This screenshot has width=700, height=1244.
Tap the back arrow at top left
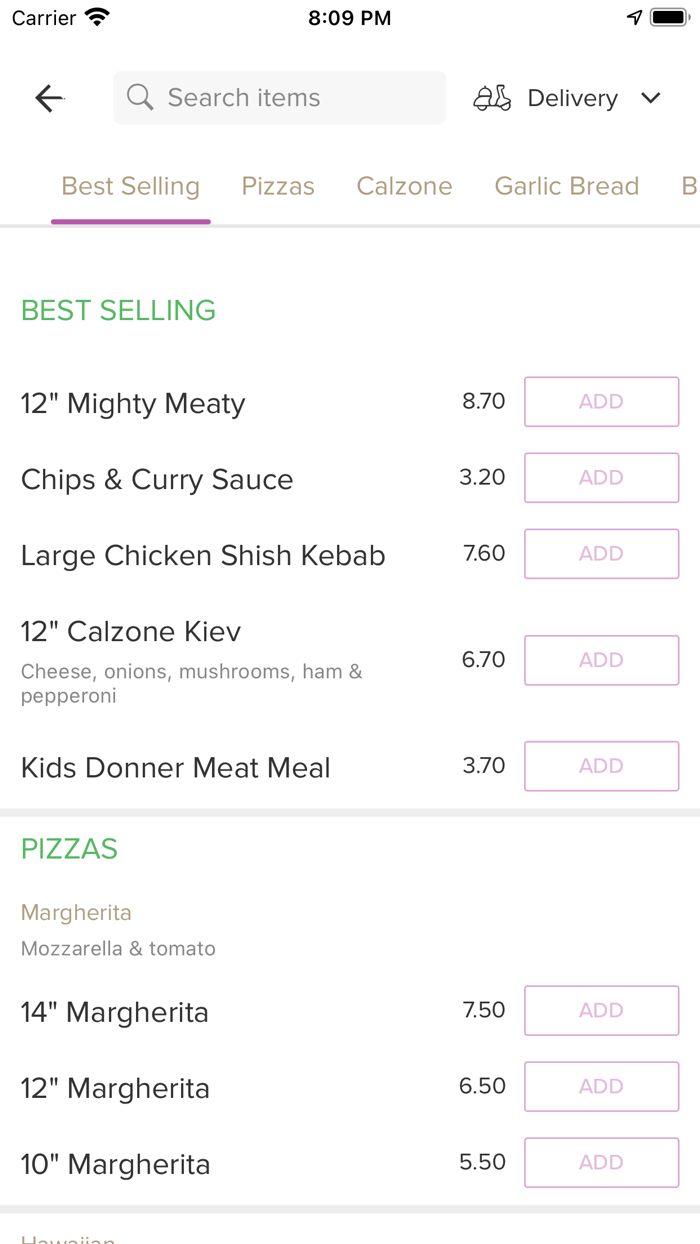tap(48, 97)
